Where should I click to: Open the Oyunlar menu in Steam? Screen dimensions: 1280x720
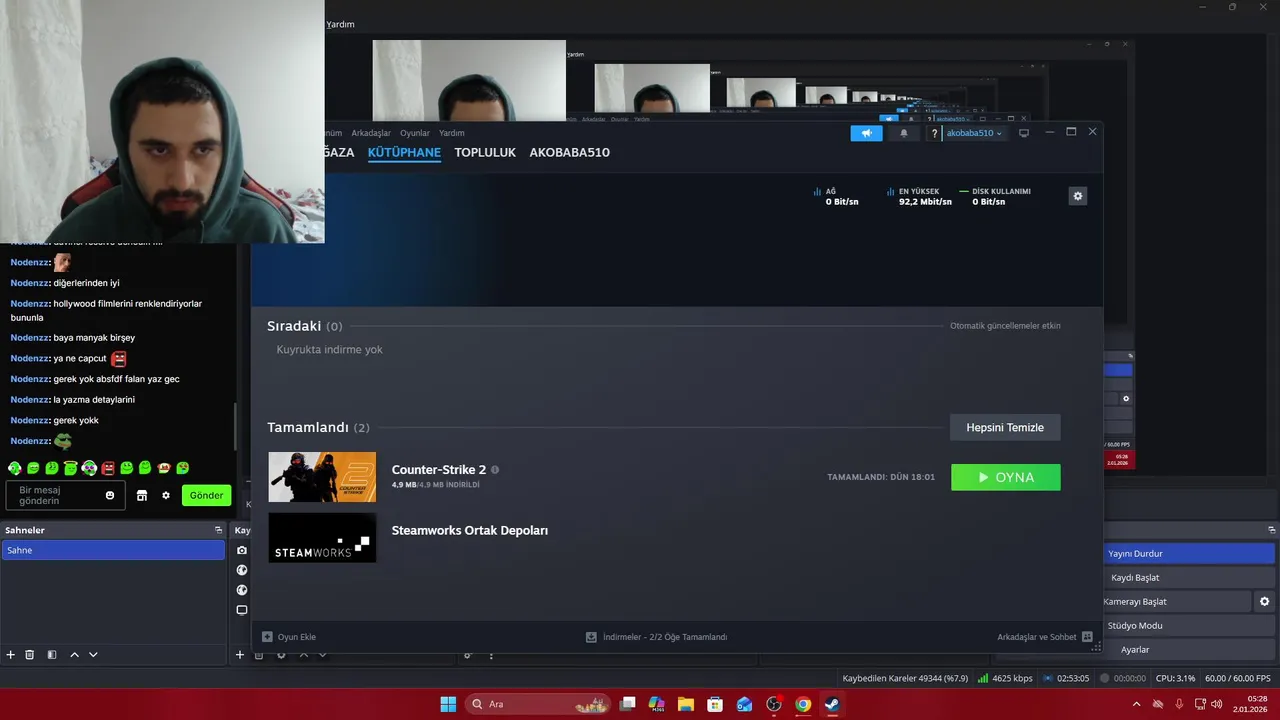415,133
